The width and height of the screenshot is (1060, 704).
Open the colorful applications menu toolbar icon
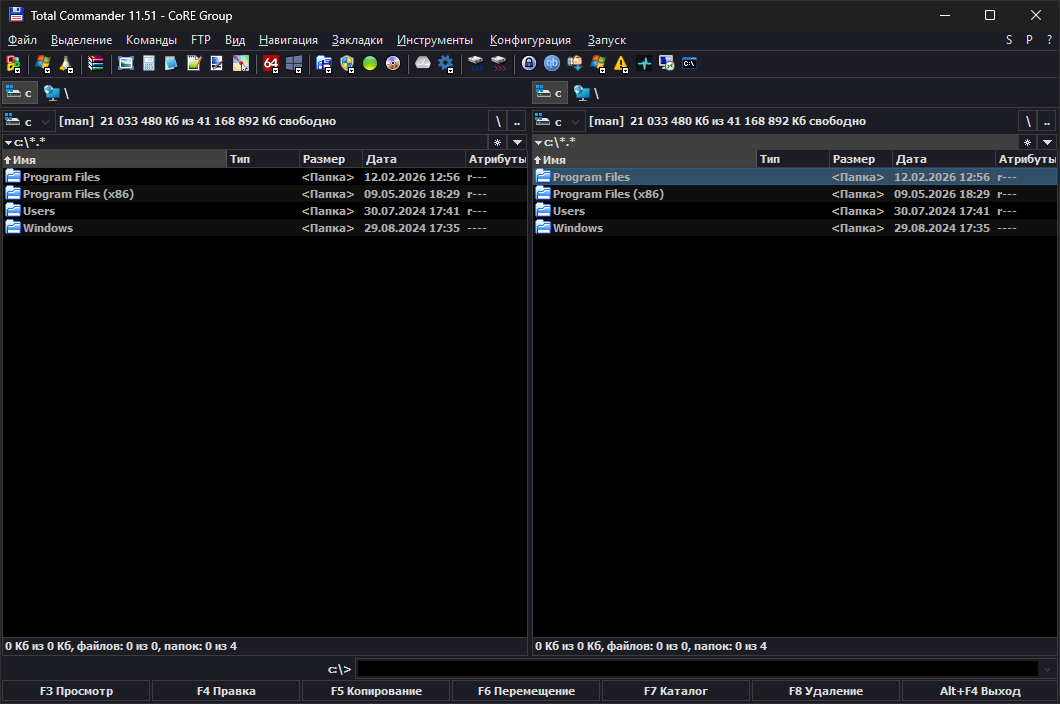[14, 64]
